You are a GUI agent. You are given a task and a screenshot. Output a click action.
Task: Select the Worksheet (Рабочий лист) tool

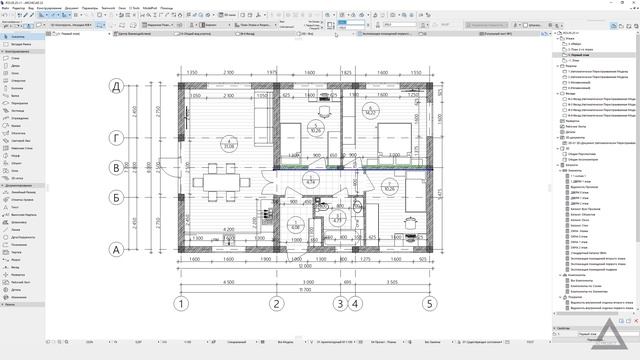[x=22, y=282]
